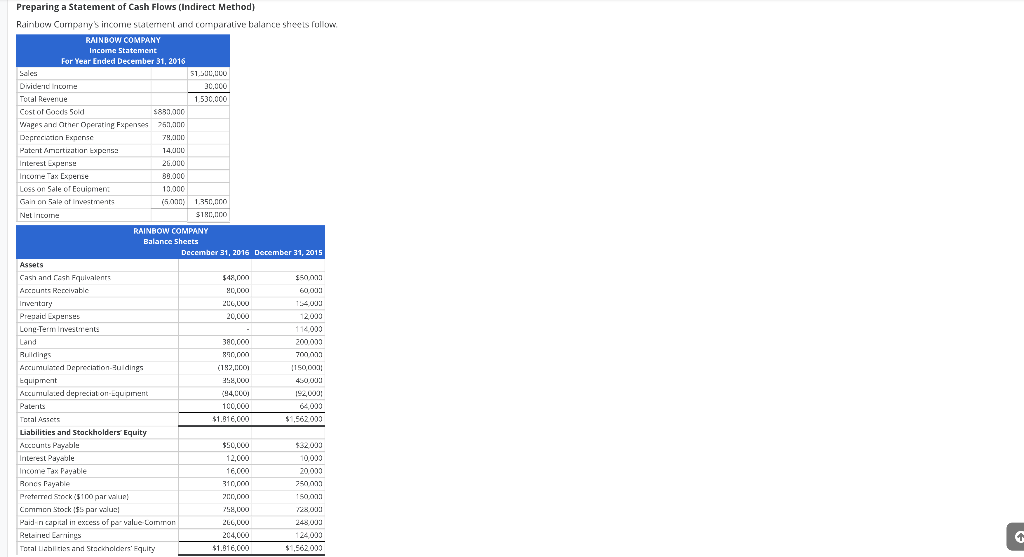The width and height of the screenshot is (1024, 557).
Task: Click the 'Accounts Receivable' row label
Action: click(54, 291)
